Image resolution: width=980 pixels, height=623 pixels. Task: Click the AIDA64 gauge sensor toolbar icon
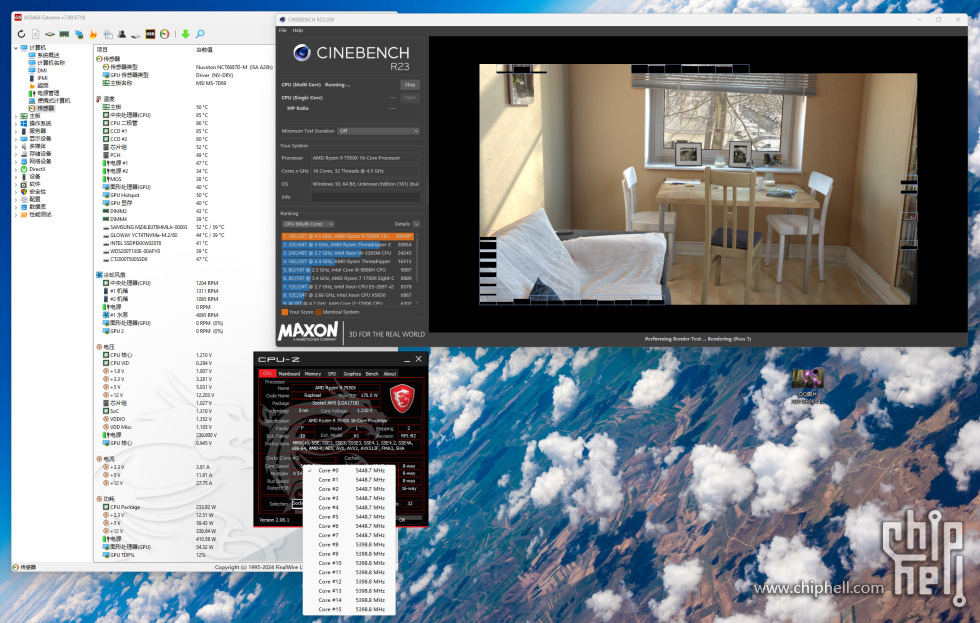pyautogui.click(x=164, y=34)
